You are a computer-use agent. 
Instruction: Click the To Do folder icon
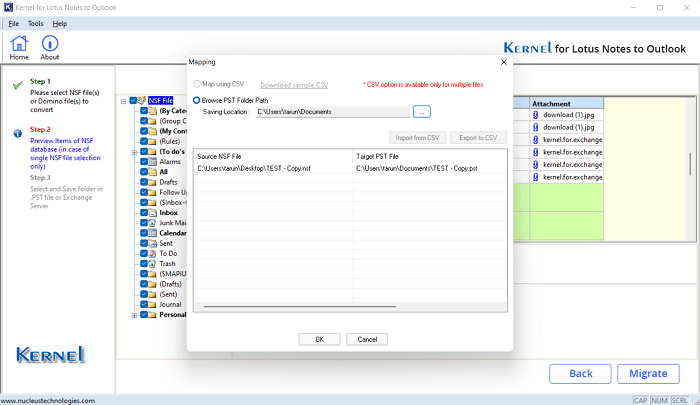pos(152,253)
